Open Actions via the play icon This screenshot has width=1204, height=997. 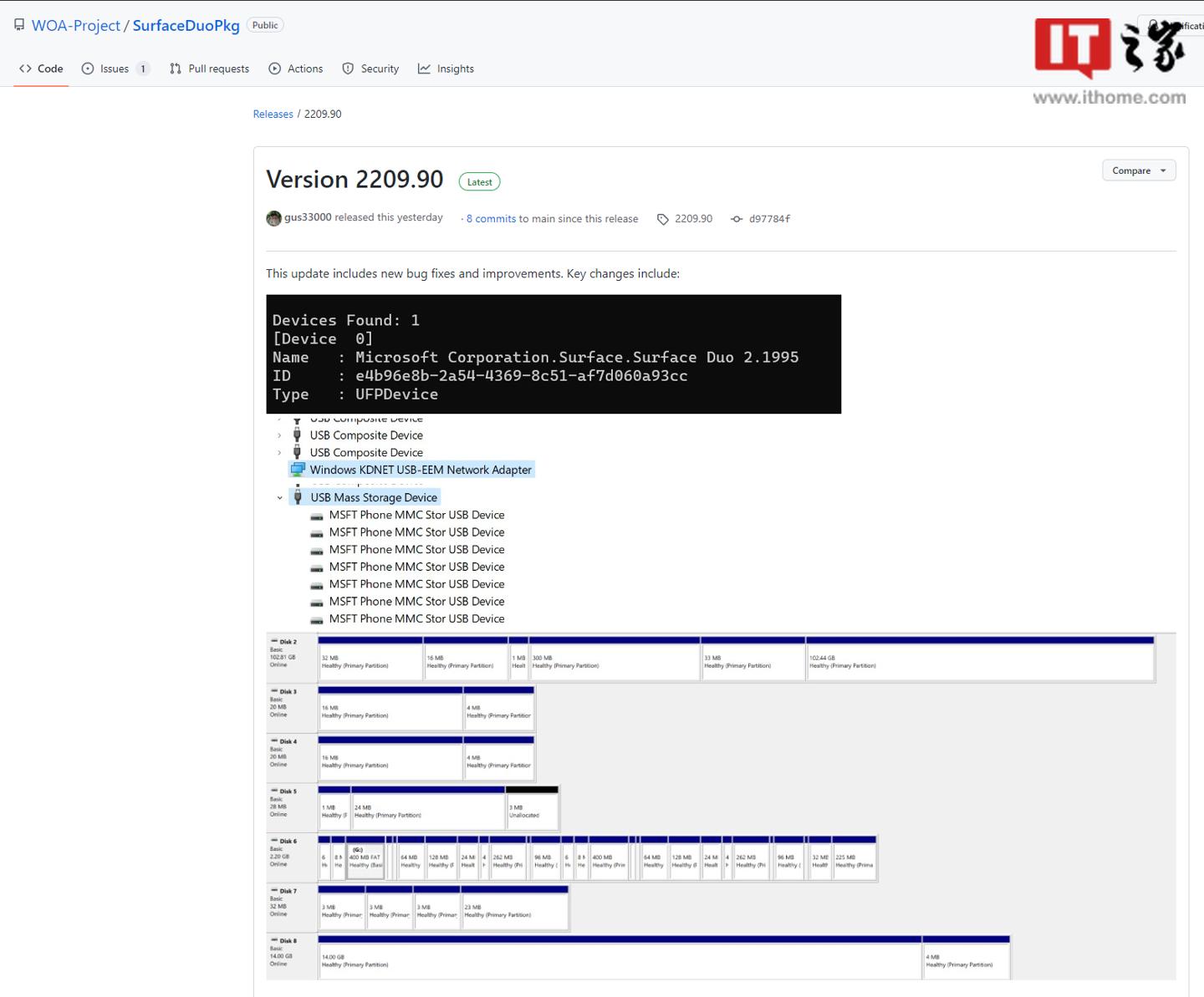click(x=273, y=68)
